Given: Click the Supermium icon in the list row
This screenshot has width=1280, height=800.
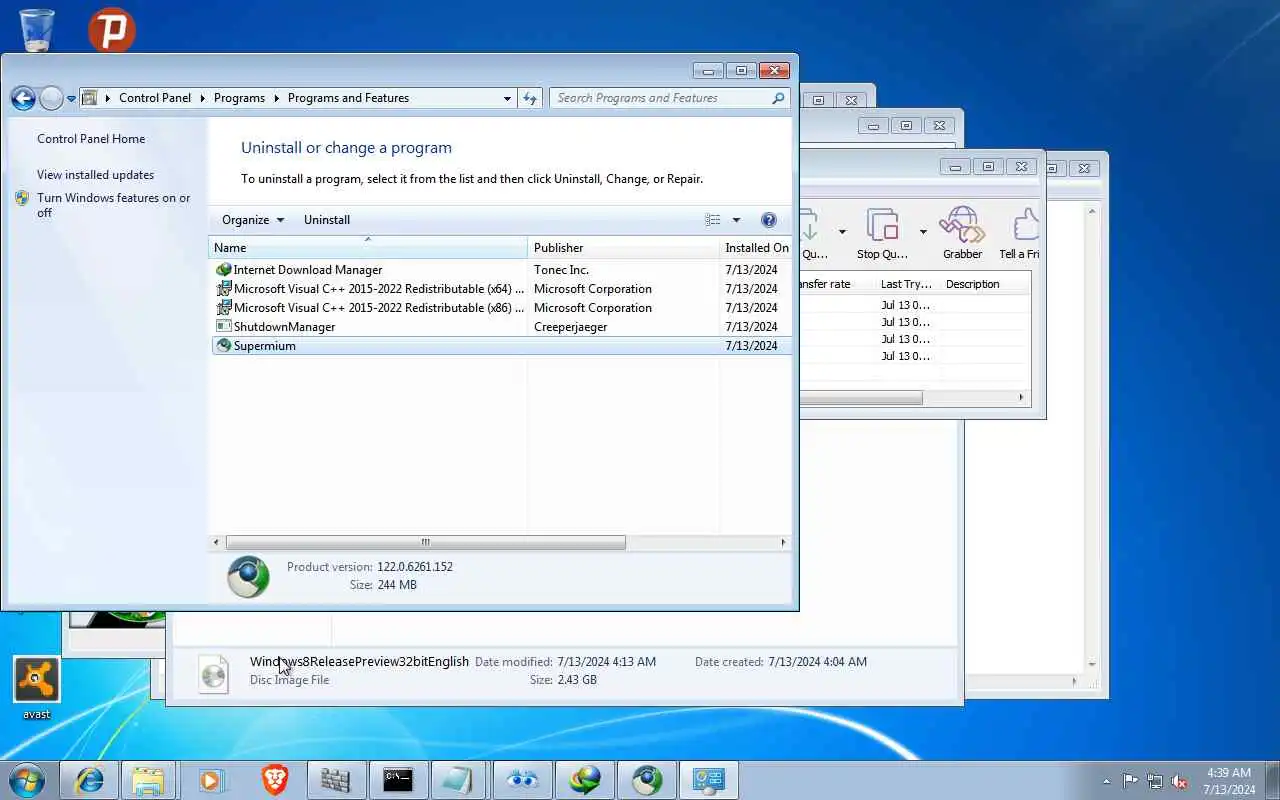Looking at the screenshot, I should [x=224, y=346].
